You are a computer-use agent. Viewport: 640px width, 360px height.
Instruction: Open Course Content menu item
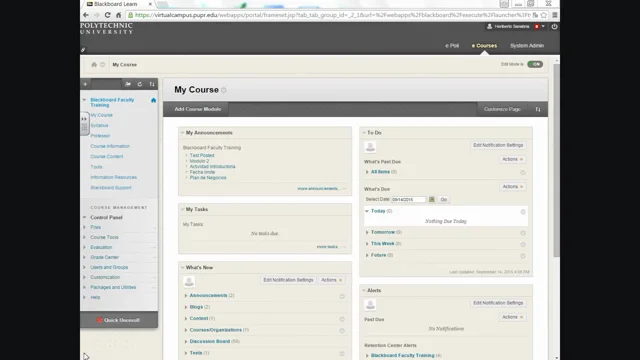click(x=107, y=156)
